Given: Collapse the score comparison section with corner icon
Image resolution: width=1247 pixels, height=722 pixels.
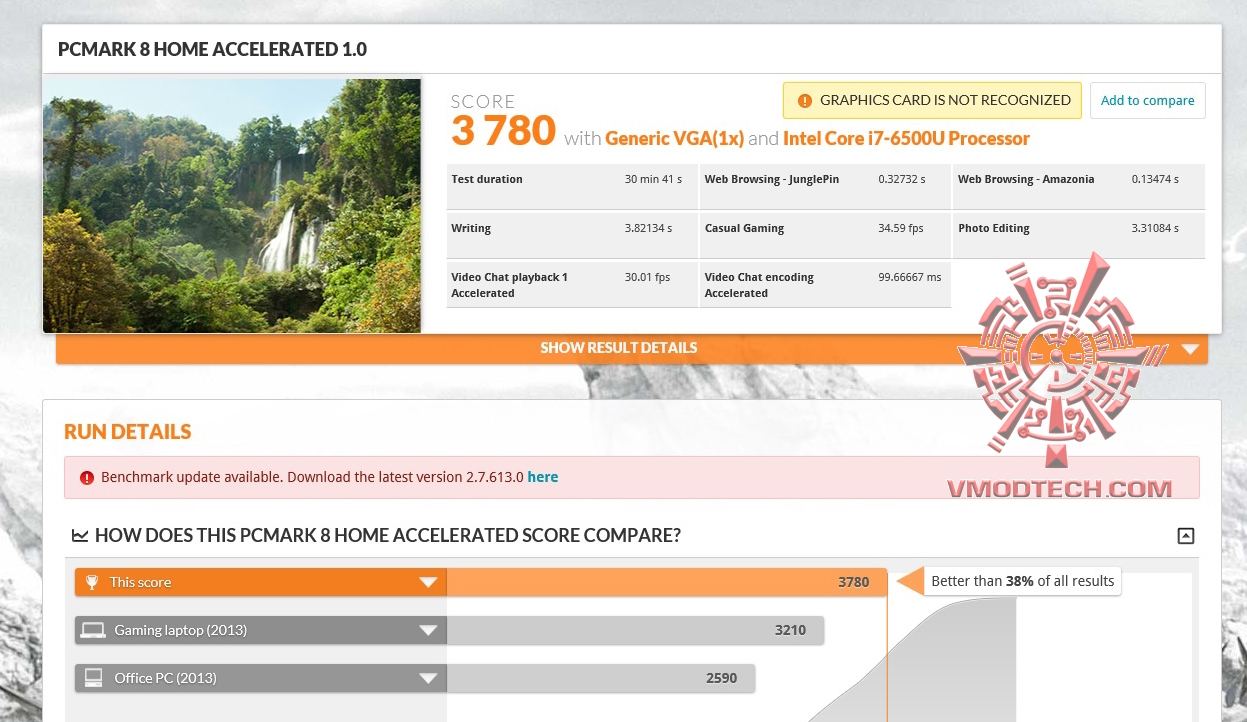Looking at the screenshot, I should coord(1186,536).
